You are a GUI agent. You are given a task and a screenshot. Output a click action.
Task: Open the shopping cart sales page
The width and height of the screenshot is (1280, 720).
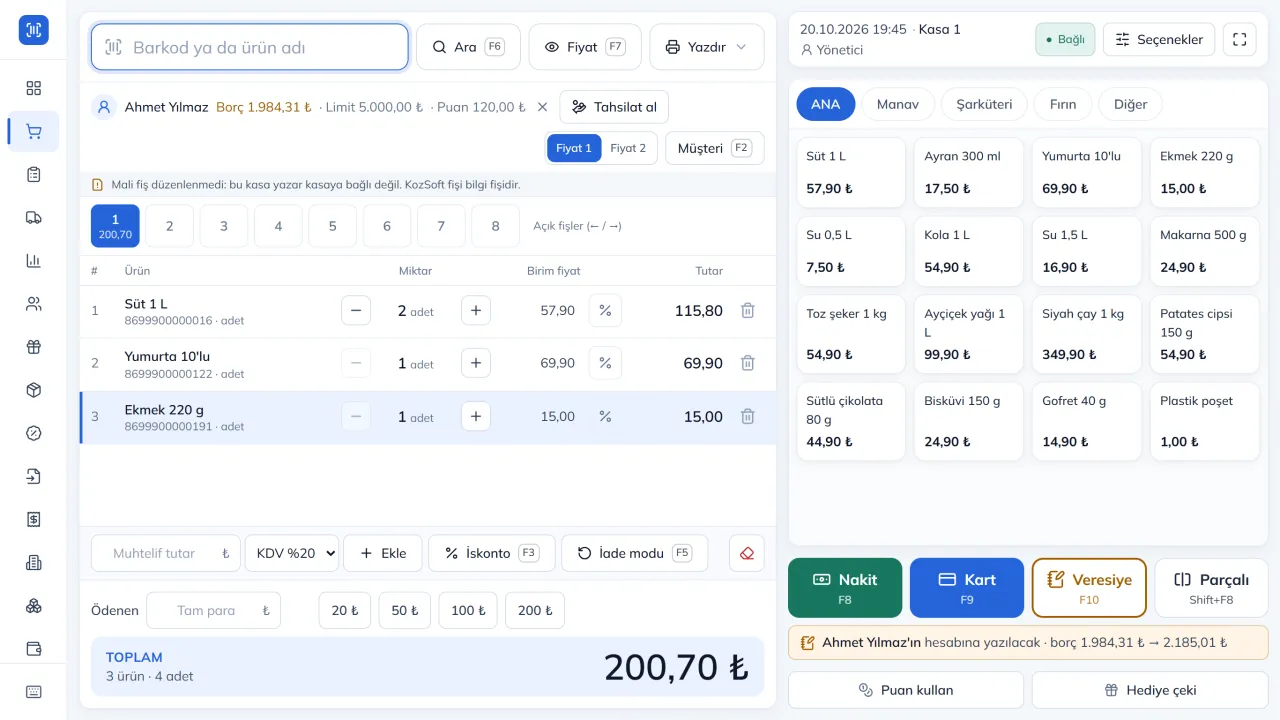point(34,131)
